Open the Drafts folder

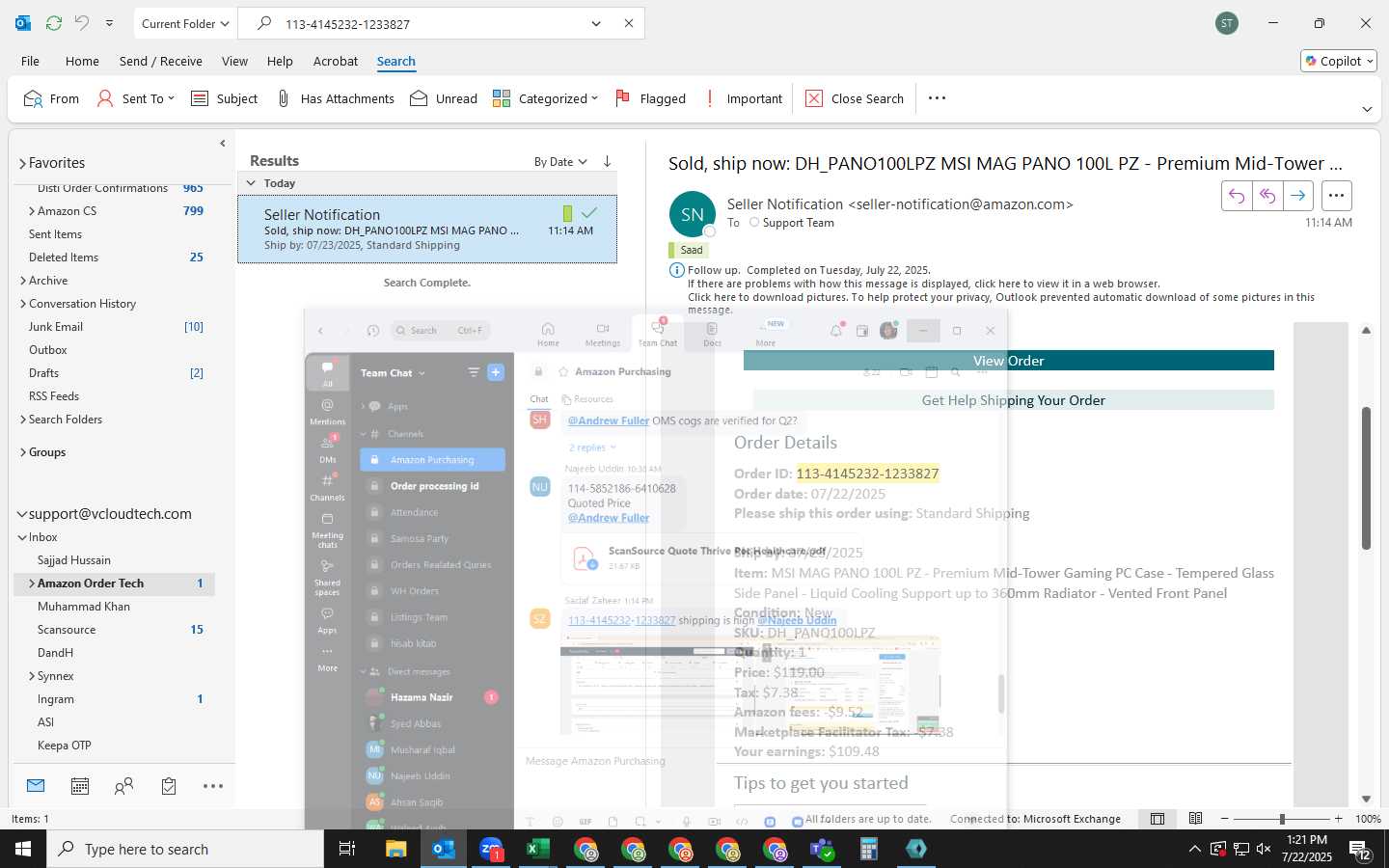point(43,373)
